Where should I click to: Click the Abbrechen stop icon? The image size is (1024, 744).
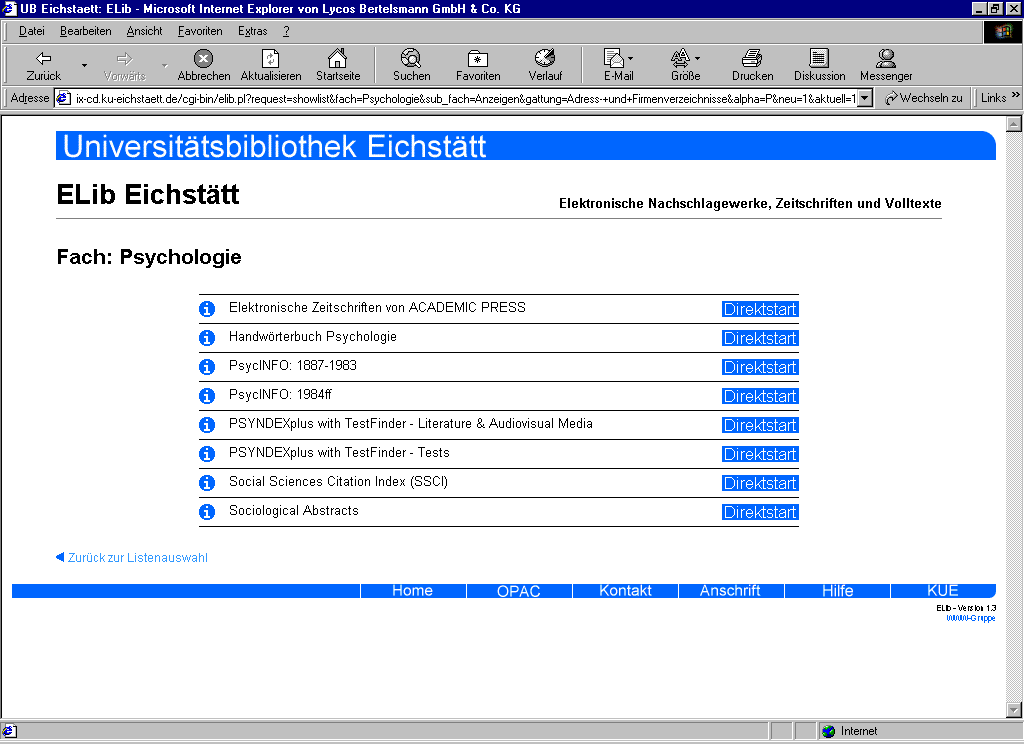pyautogui.click(x=204, y=59)
